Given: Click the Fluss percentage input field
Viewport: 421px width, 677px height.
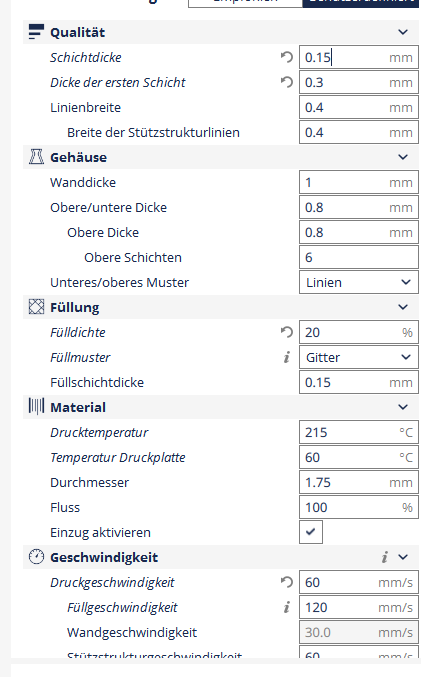Looking at the screenshot, I should 359,507.
